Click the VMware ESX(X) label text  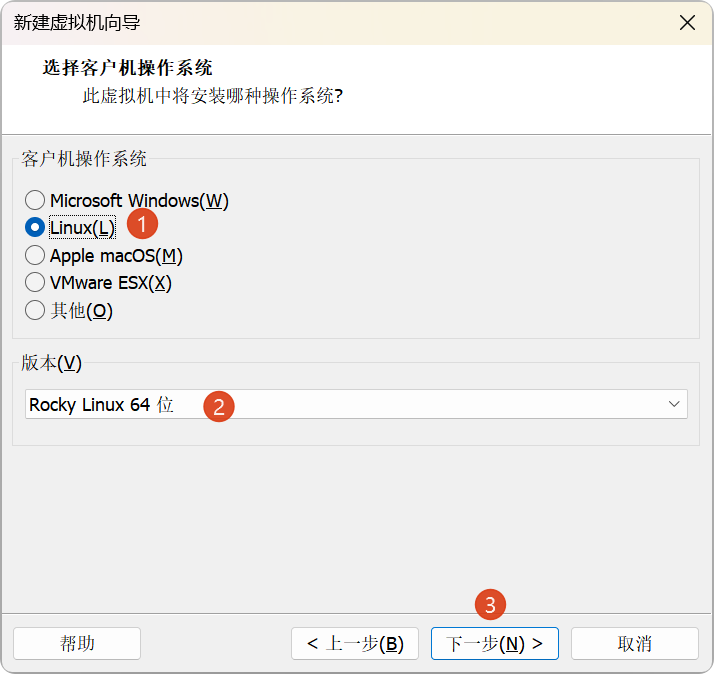pyautogui.click(x=111, y=283)
